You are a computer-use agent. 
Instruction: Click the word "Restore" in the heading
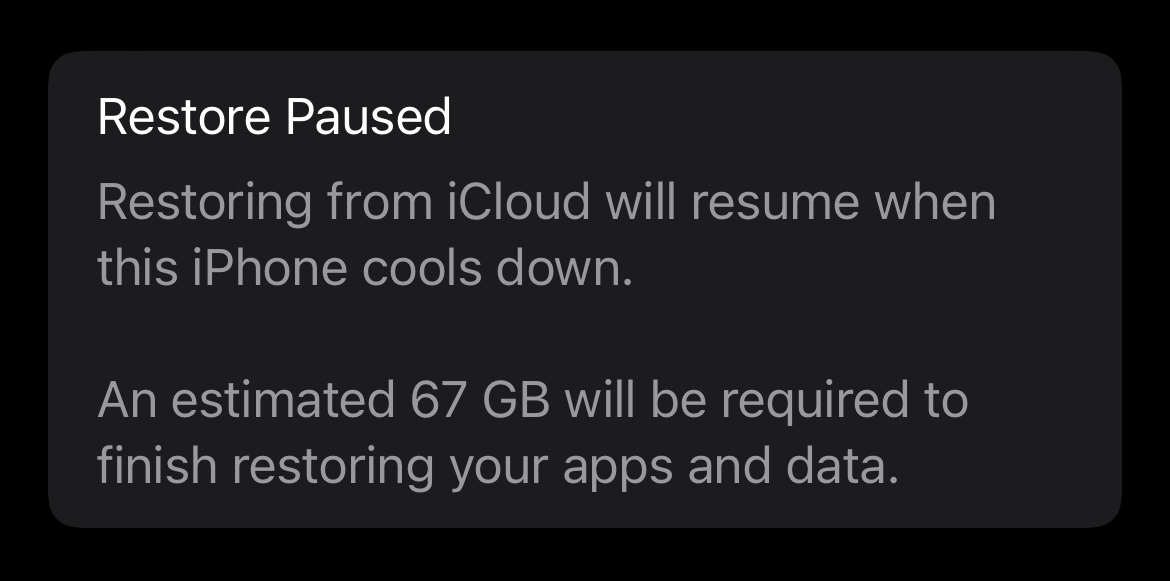pyautogui.click(x=184, y=118)
